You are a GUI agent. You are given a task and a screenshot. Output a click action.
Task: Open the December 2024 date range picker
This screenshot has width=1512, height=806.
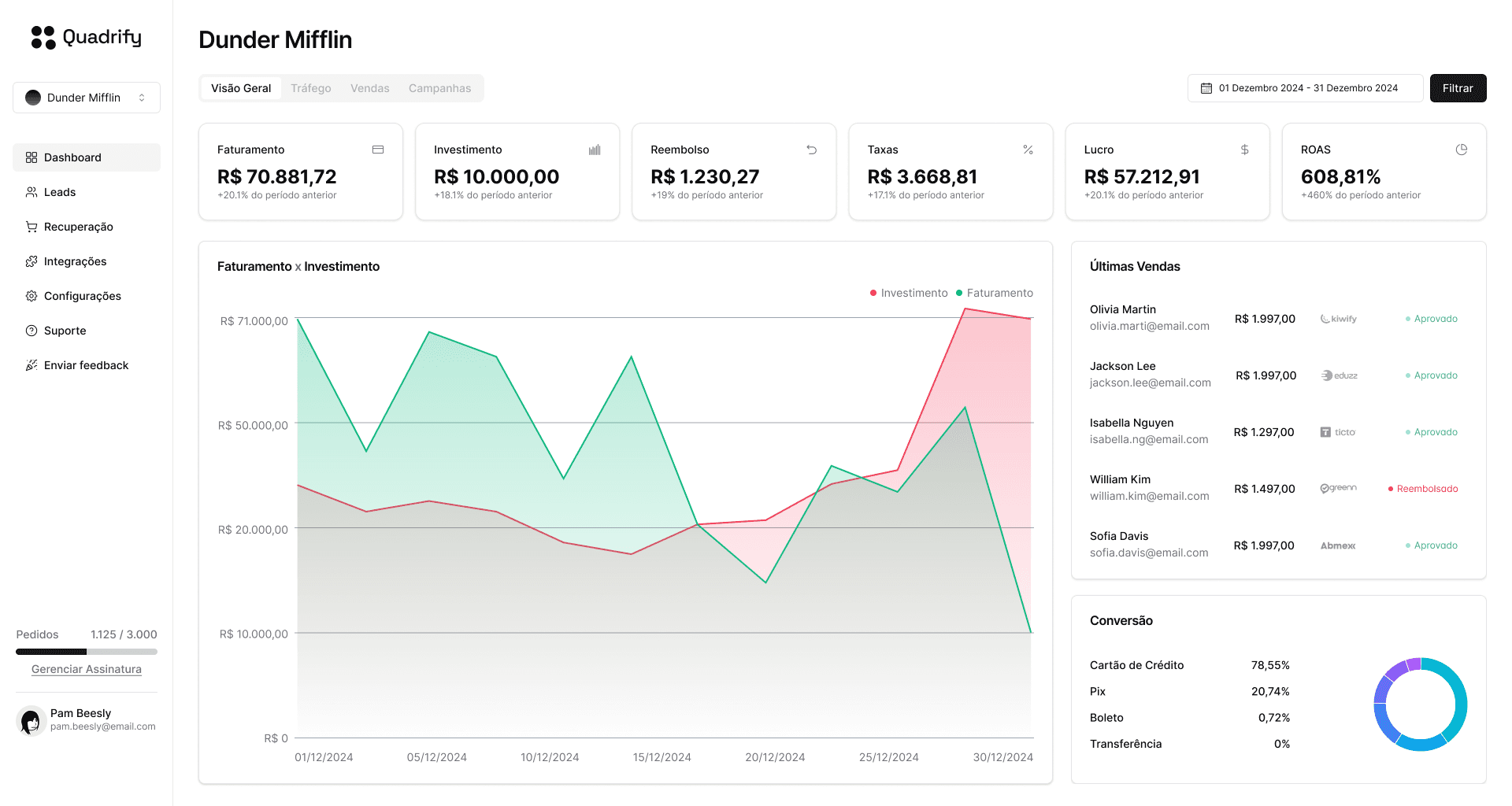tap(1305, 88)
